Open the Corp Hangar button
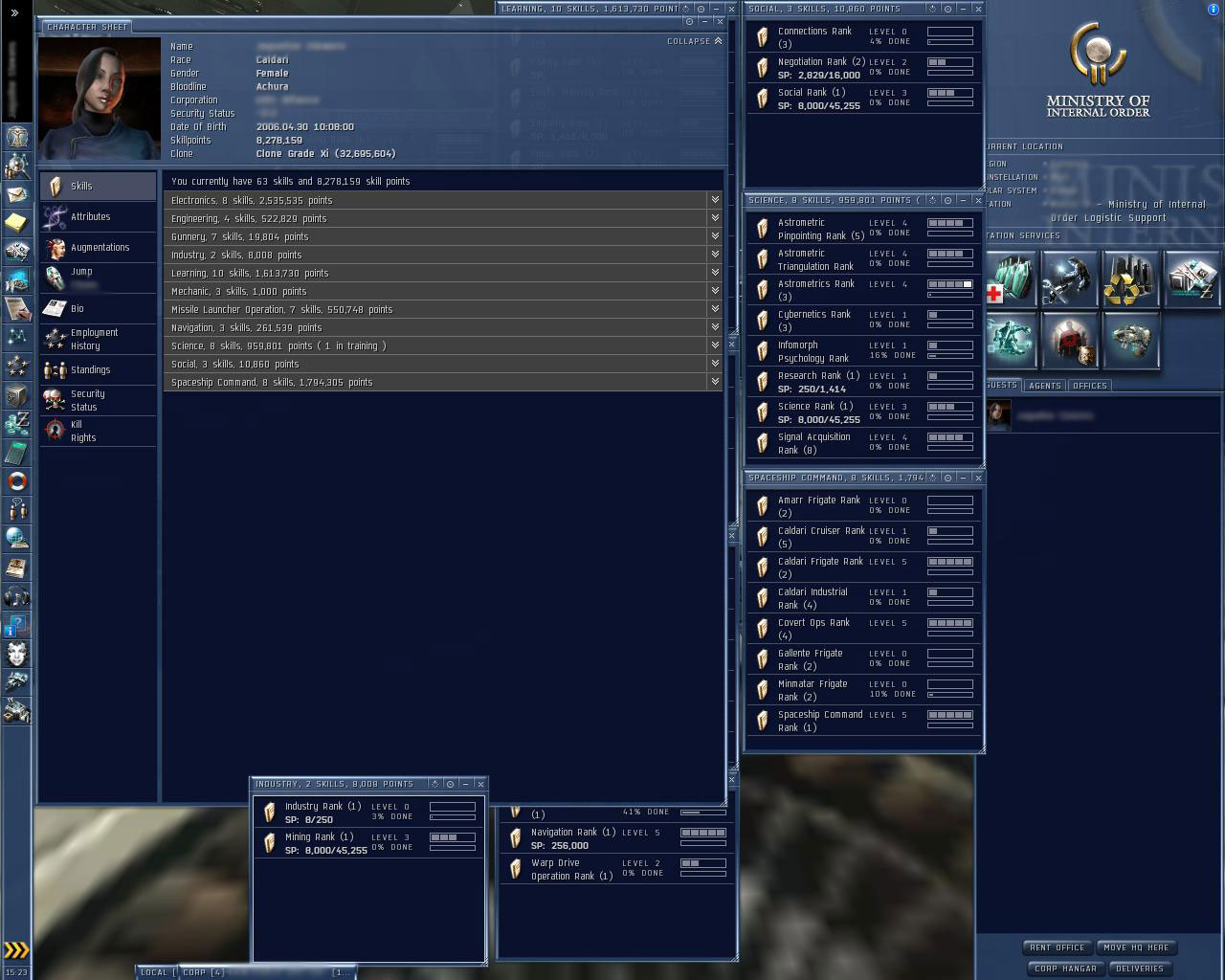 tap(1065, 969)
